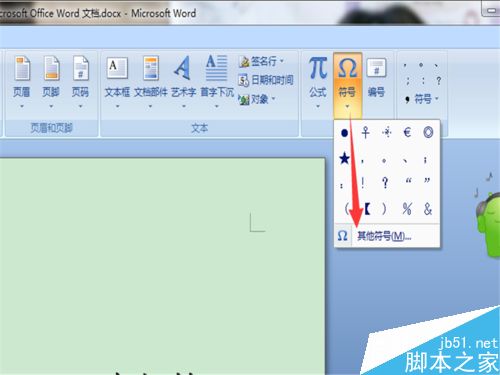Click the 编号 number icon
This screenshot has height=375, width=500.
pos(376,68)
